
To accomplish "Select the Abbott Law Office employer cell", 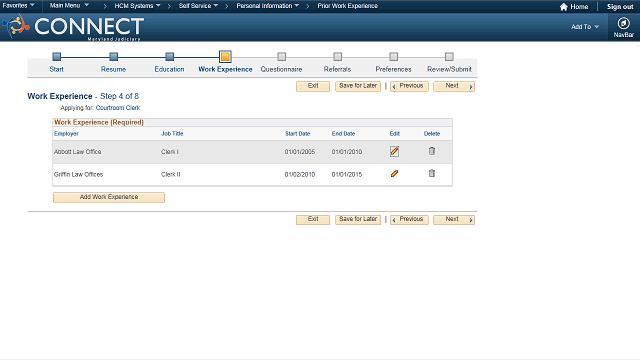I will point(78,151).
